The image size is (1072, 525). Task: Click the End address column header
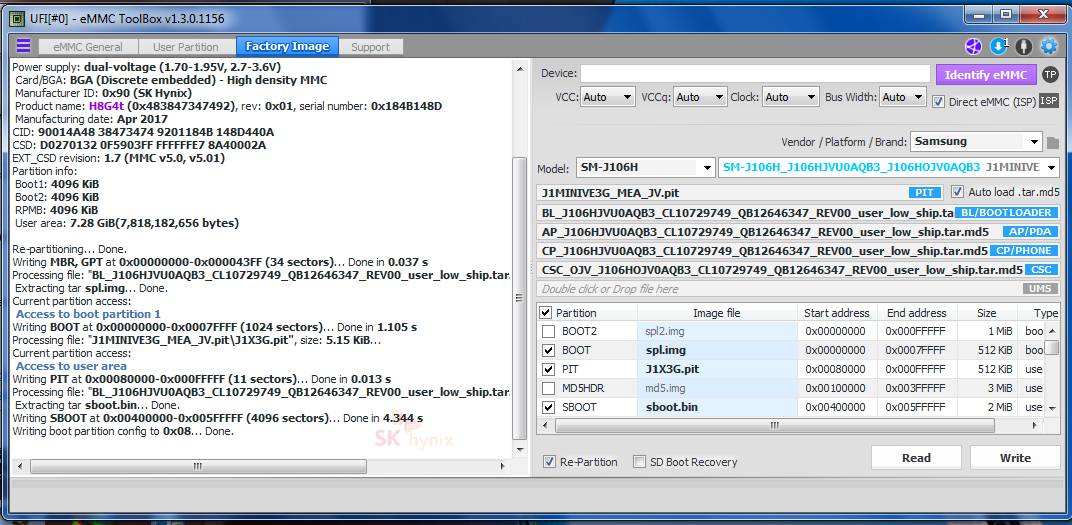pos(917,313)
